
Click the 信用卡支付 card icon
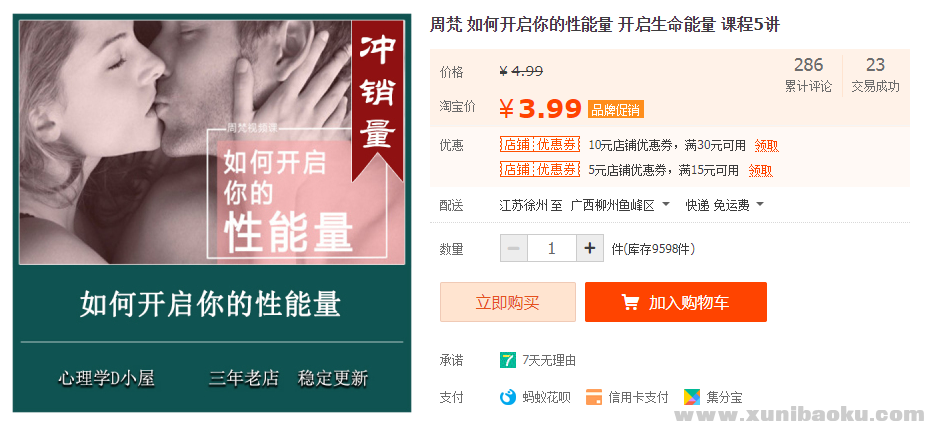(594, 397)
